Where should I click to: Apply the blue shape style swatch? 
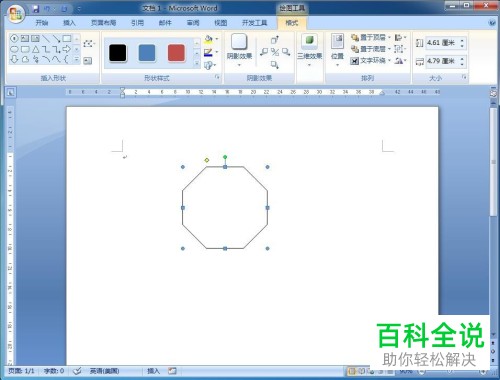(x=147, y=53)
